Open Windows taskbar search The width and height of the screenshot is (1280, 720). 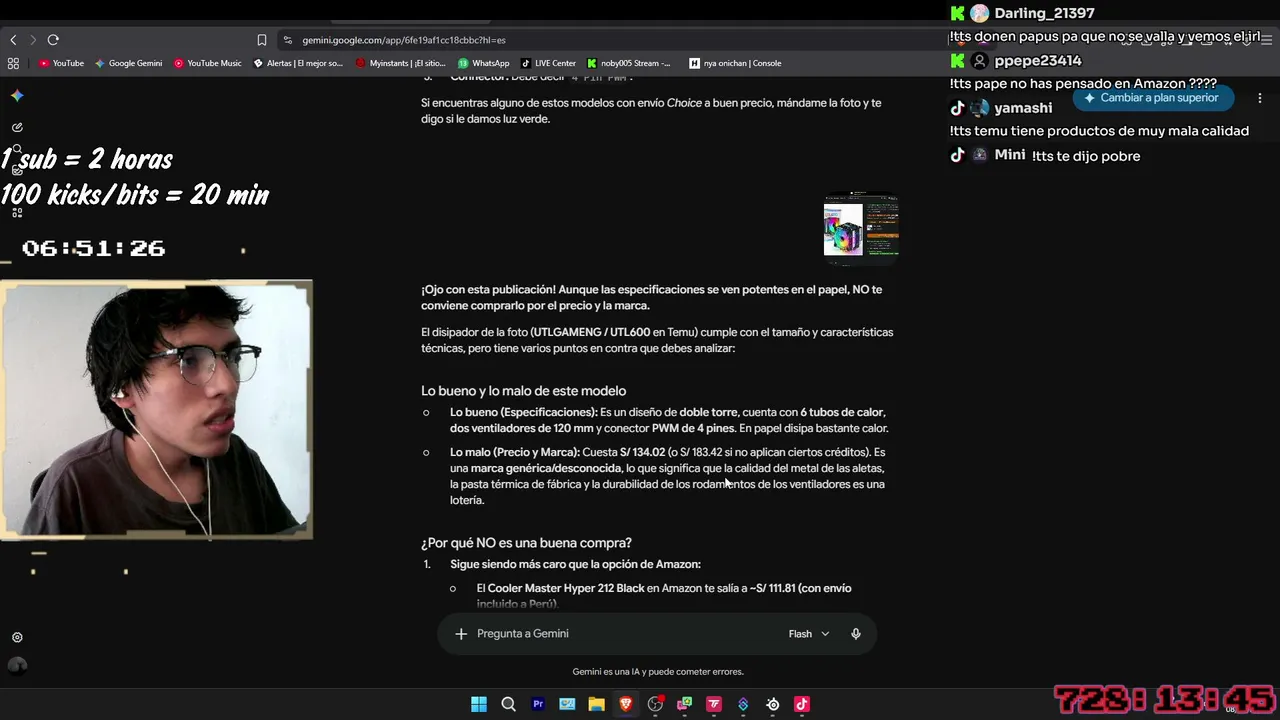pos(508,704)
